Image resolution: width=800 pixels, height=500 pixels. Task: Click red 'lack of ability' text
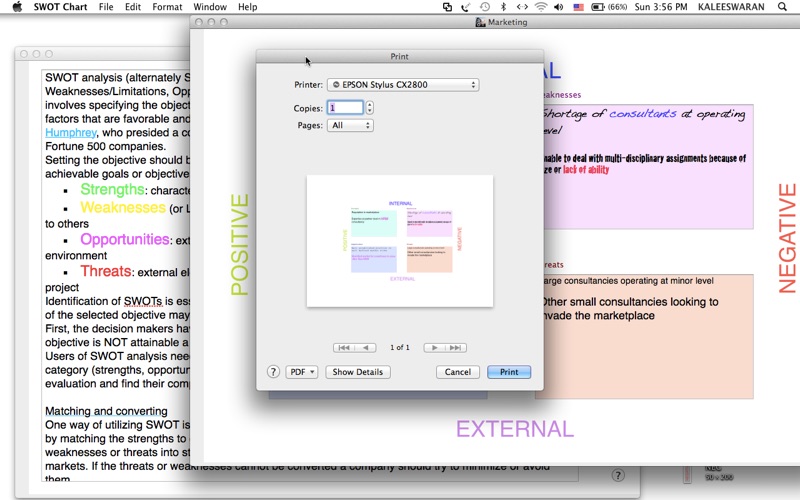point(586,170)
